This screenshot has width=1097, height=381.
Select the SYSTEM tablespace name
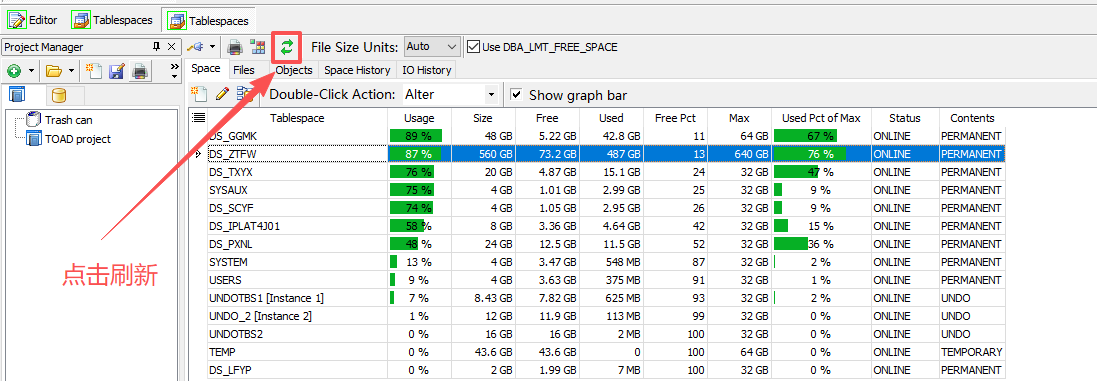pyautogui.click(x=228, y=262)
